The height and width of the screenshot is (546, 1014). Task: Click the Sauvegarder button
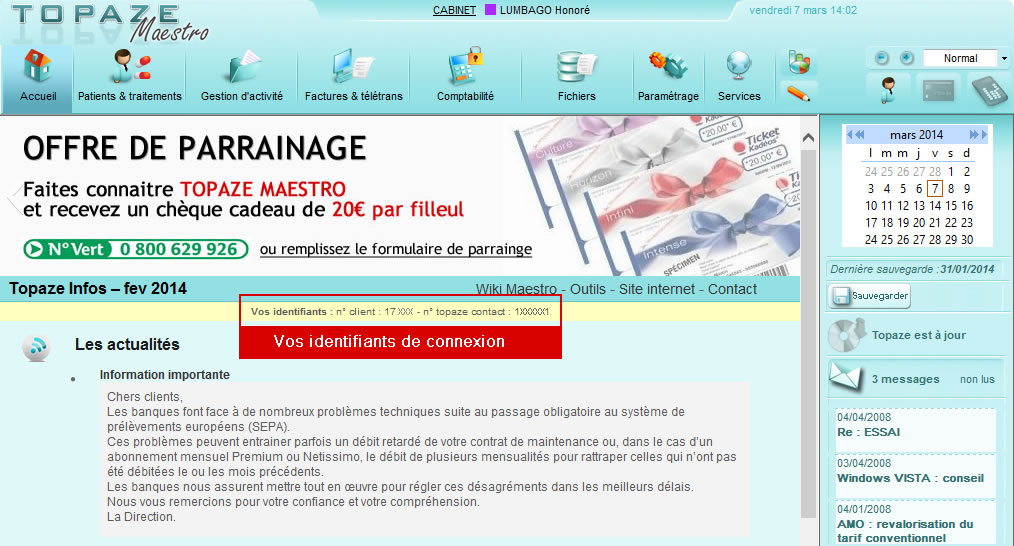click(x=869, y=296)
